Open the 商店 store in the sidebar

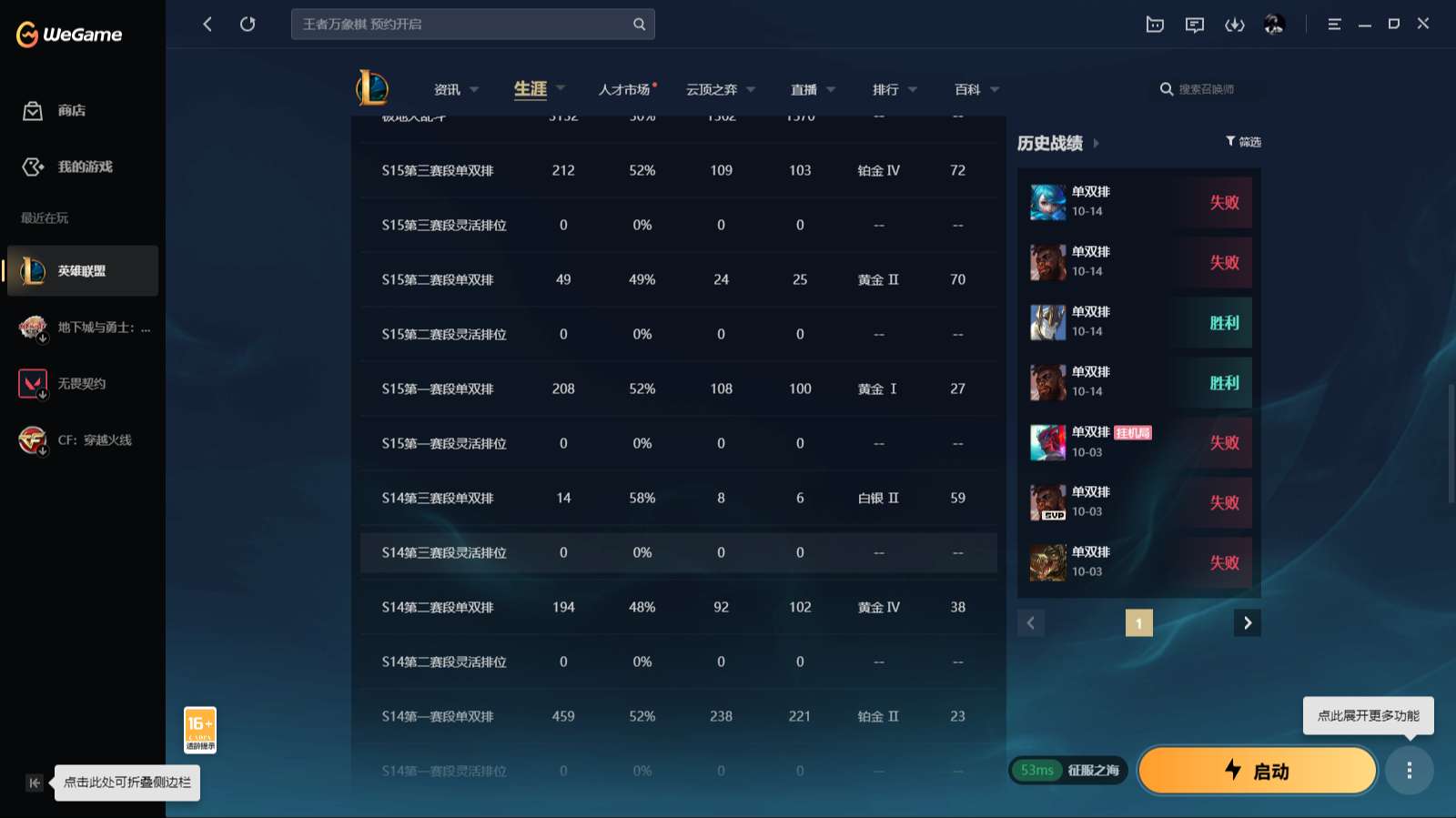click(x=71, y=111)
